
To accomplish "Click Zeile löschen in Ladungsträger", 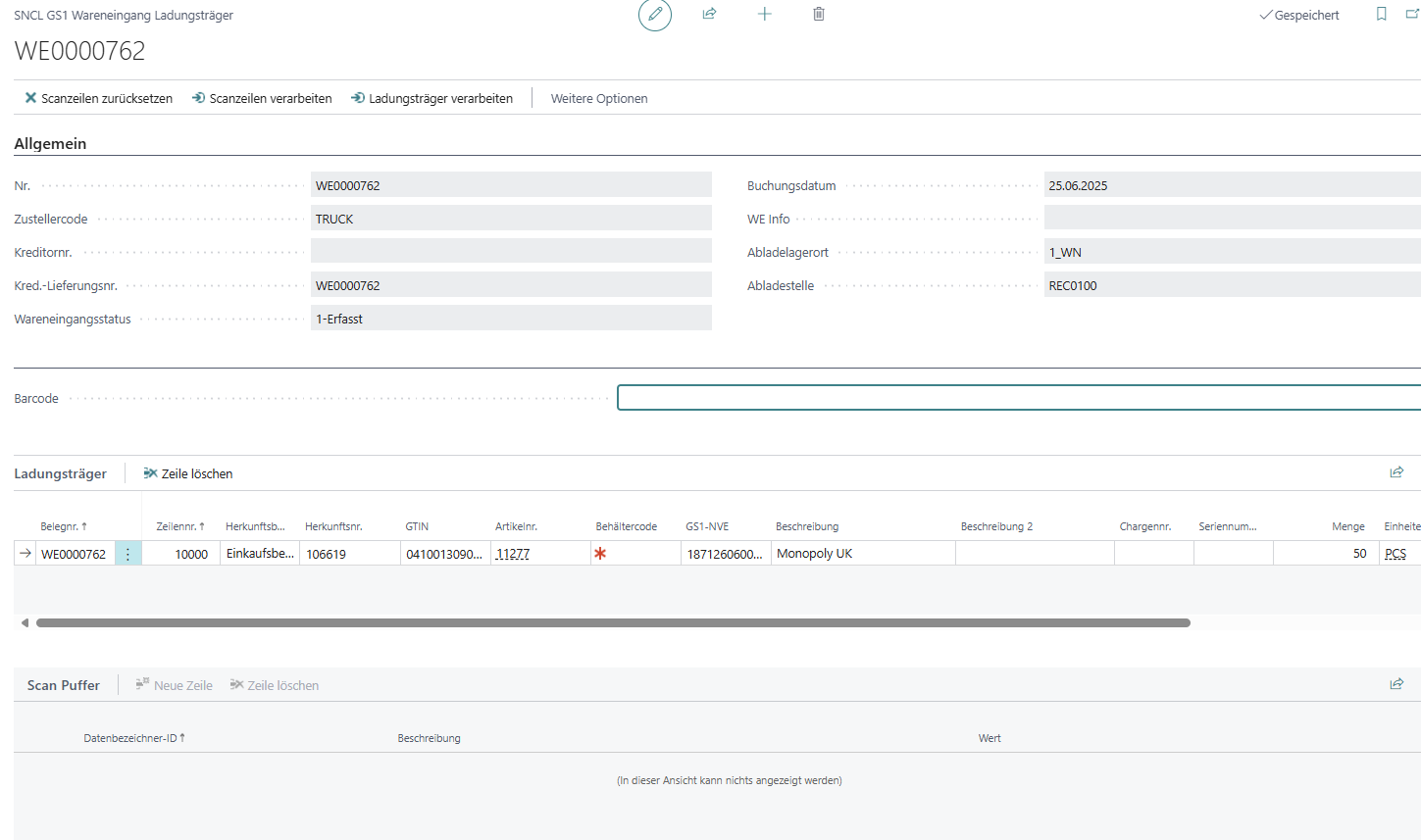I will coord(188,473).
